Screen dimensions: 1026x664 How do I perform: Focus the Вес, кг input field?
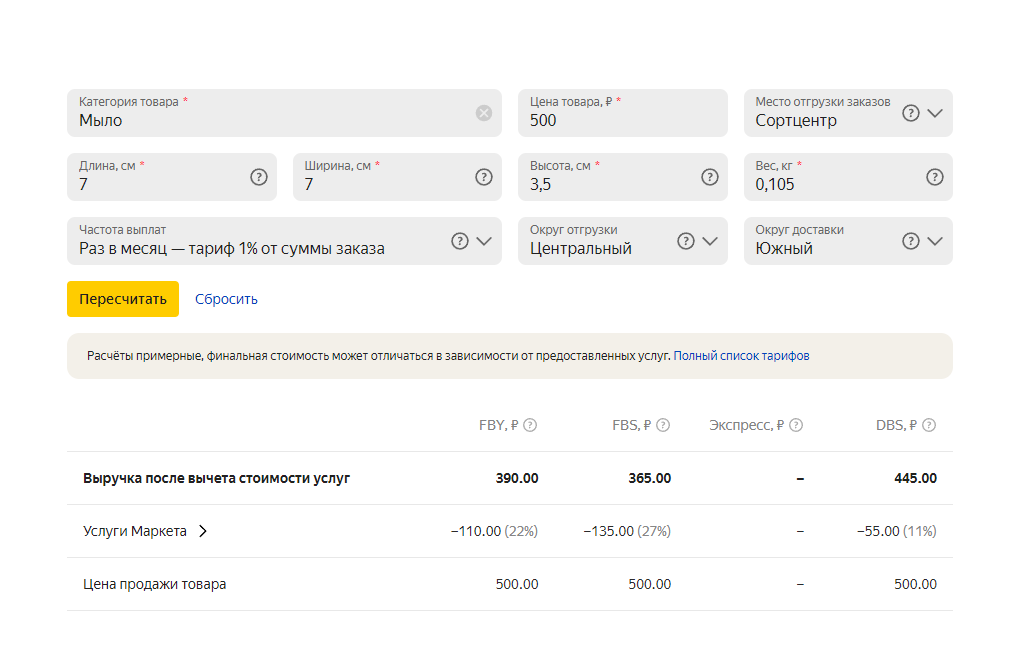pos(848,177)
